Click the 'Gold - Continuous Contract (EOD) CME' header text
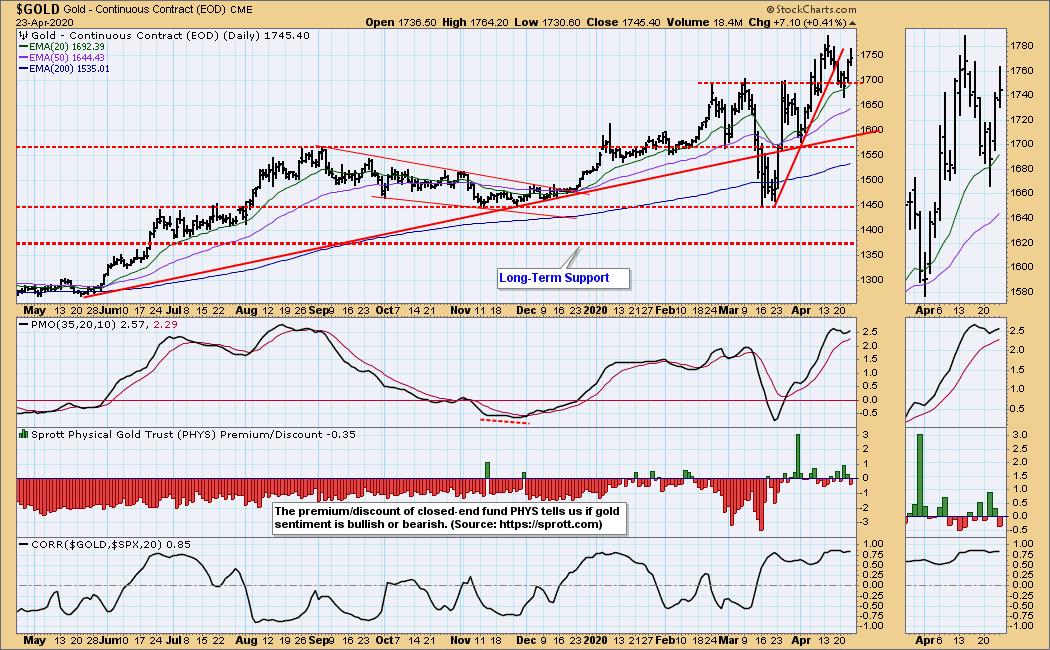 [x=158, y=9]
